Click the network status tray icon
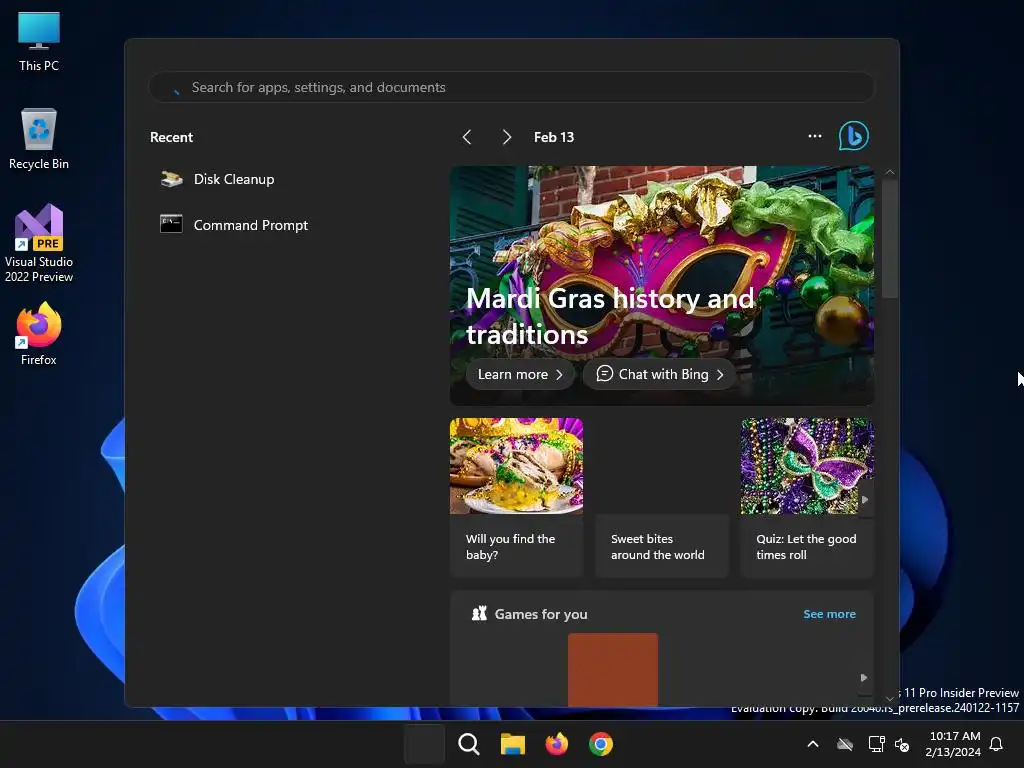Screen dimensions: 1024x768 point(876,744)
